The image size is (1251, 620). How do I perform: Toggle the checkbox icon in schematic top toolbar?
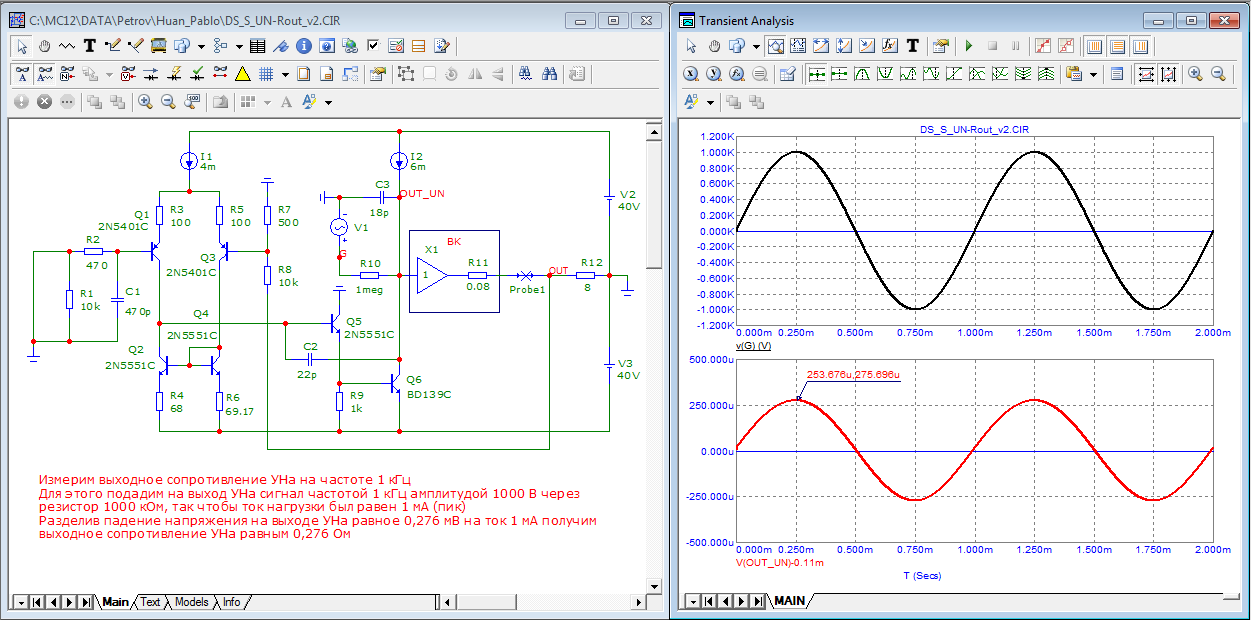(x=373, y=46)
